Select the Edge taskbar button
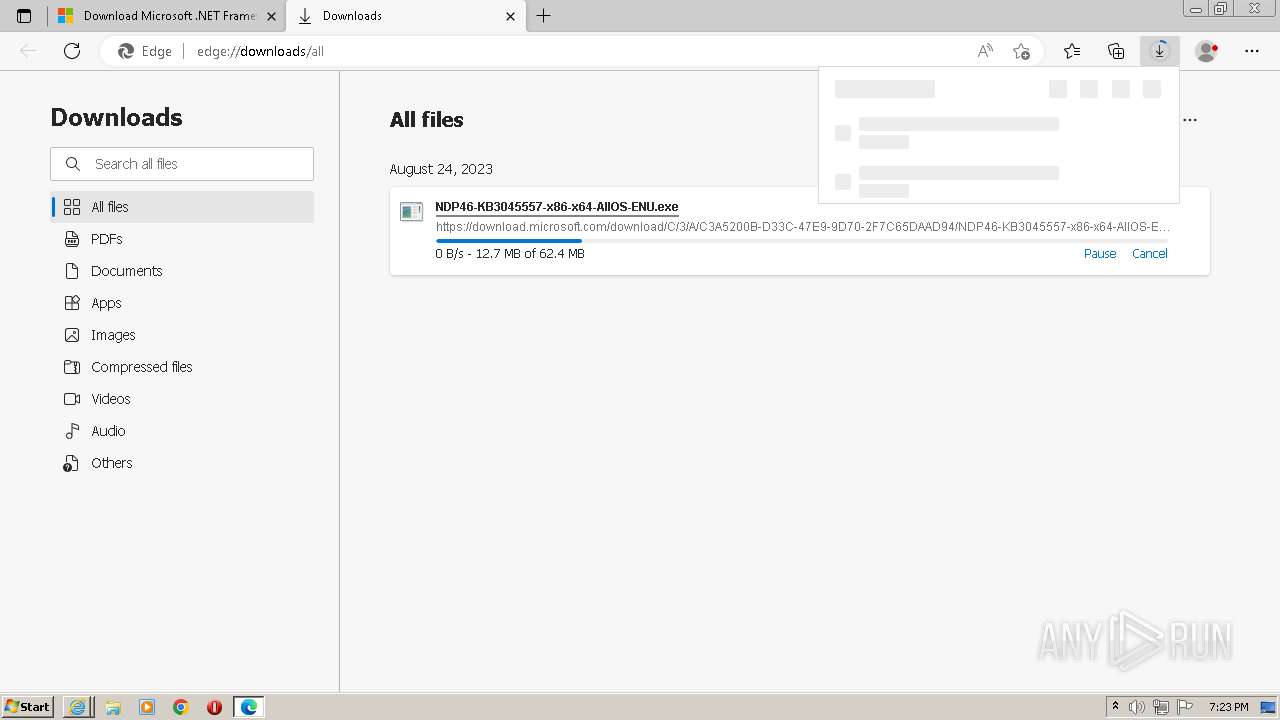This screenshot has height=720, width=1280. 248,707
